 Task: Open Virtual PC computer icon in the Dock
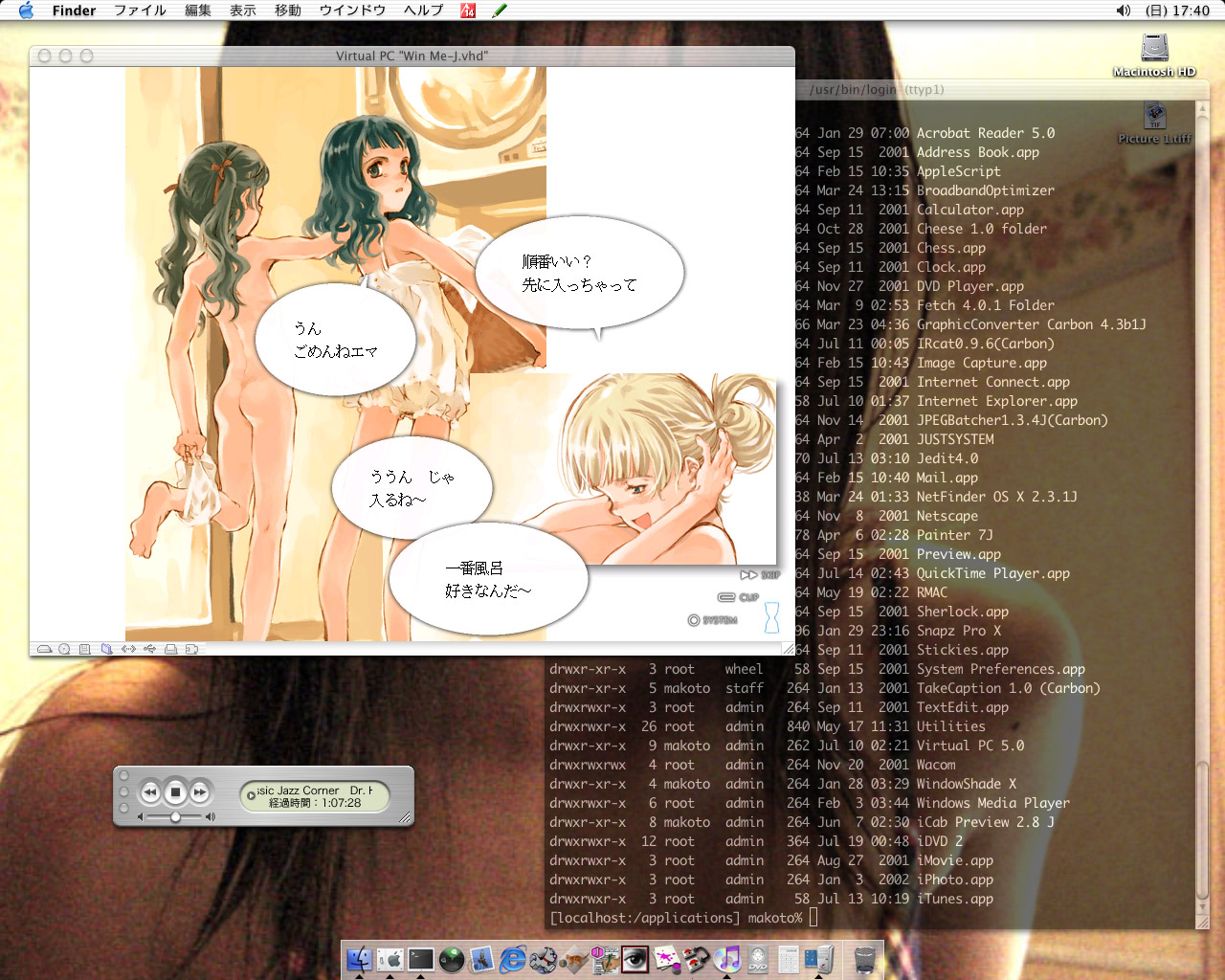(x=819, y=959)
